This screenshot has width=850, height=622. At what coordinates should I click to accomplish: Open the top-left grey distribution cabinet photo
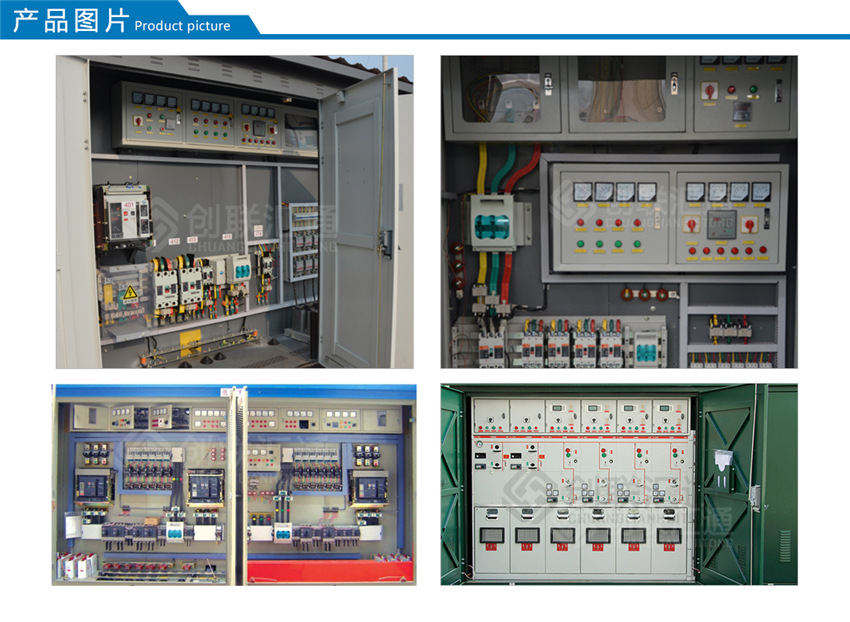pos(234,211)
